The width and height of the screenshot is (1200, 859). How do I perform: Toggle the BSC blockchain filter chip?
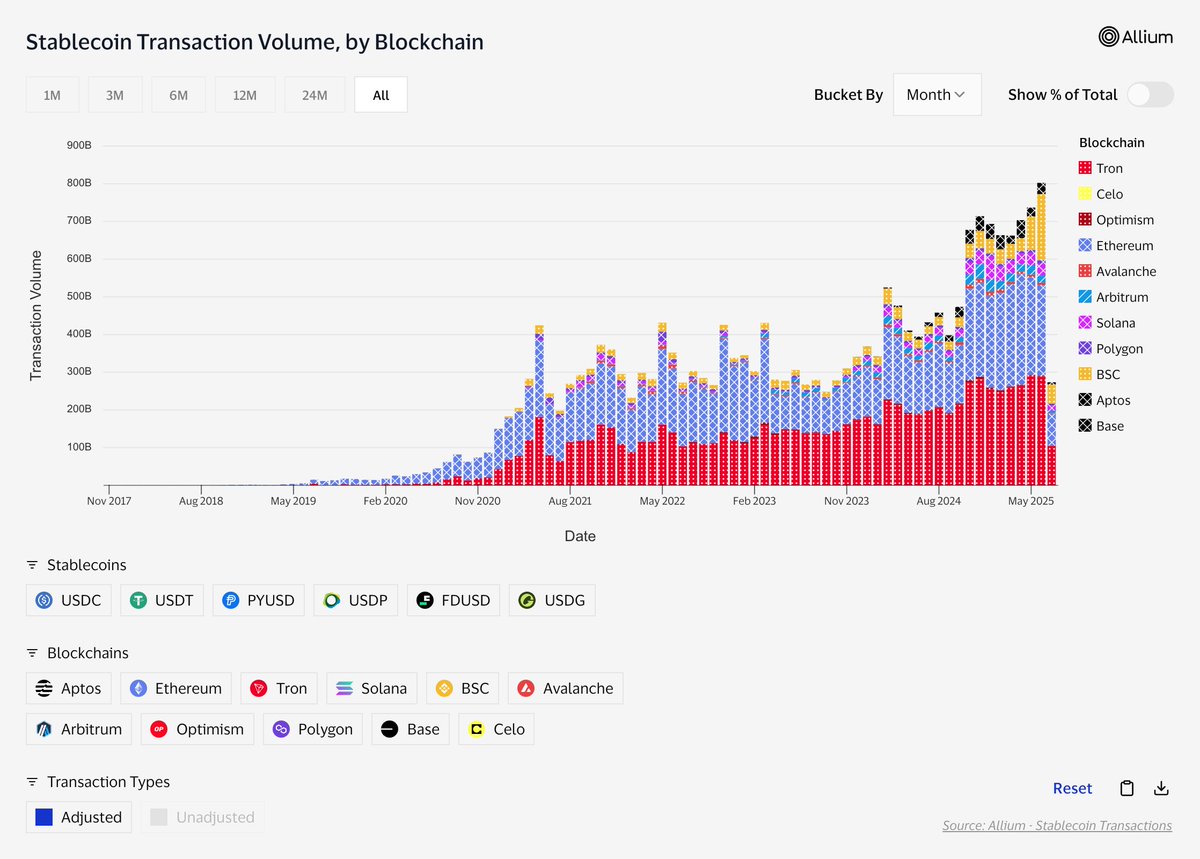463,688
